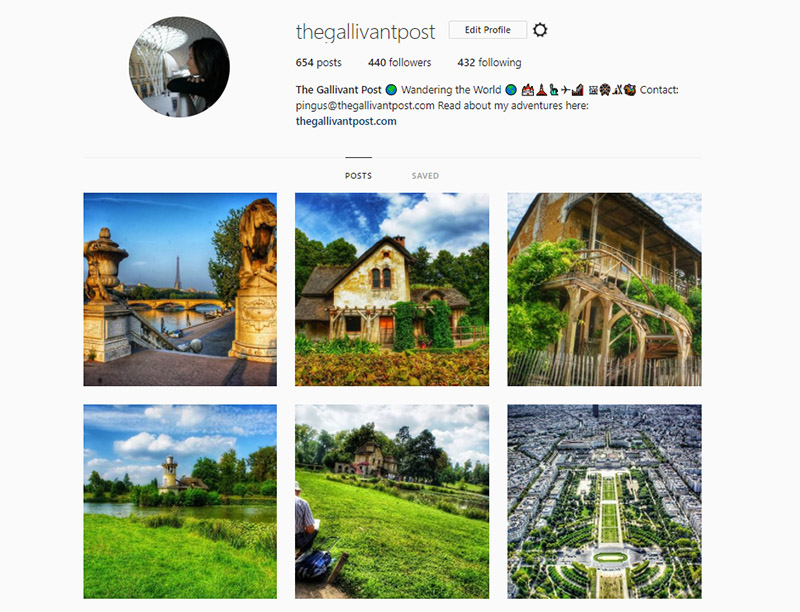The height and width of the screenshot is (612, 800).
Task: Open the Eiffel Tower bridge photo
Action: tap(180, 289)
